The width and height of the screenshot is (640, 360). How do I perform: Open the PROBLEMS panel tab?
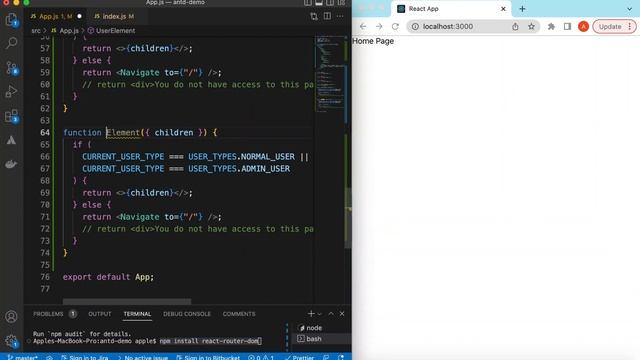(x=55, y=314)
